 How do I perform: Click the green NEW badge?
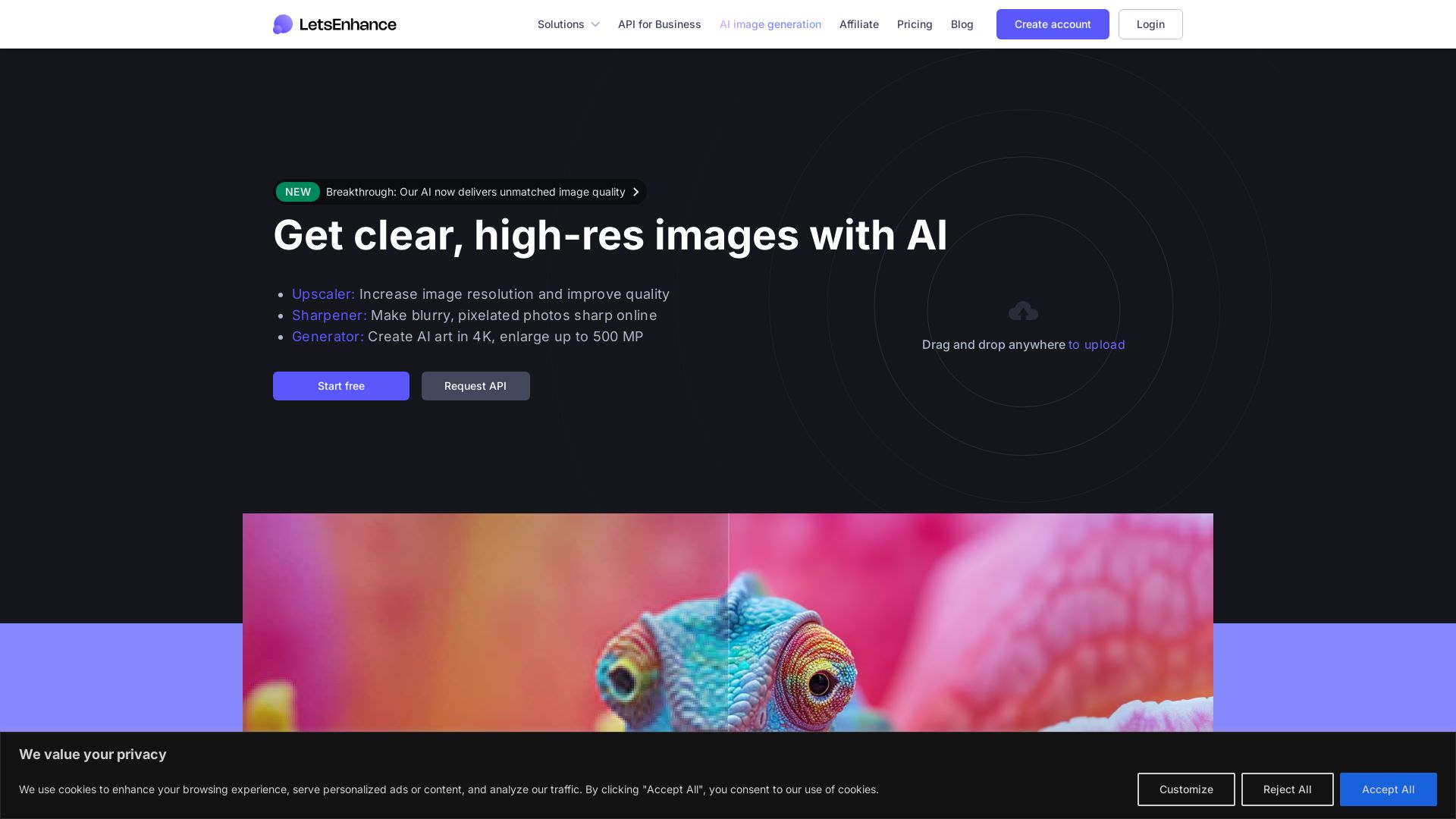click(x=298, y=192)
